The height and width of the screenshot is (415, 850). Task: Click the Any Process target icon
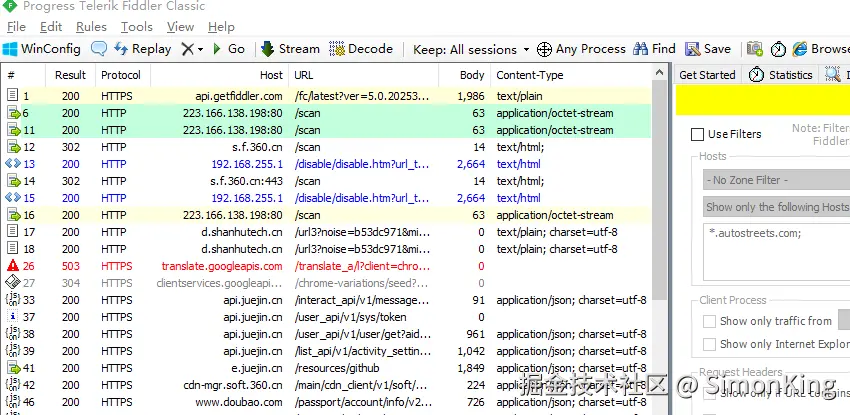(x=544, y=49)
